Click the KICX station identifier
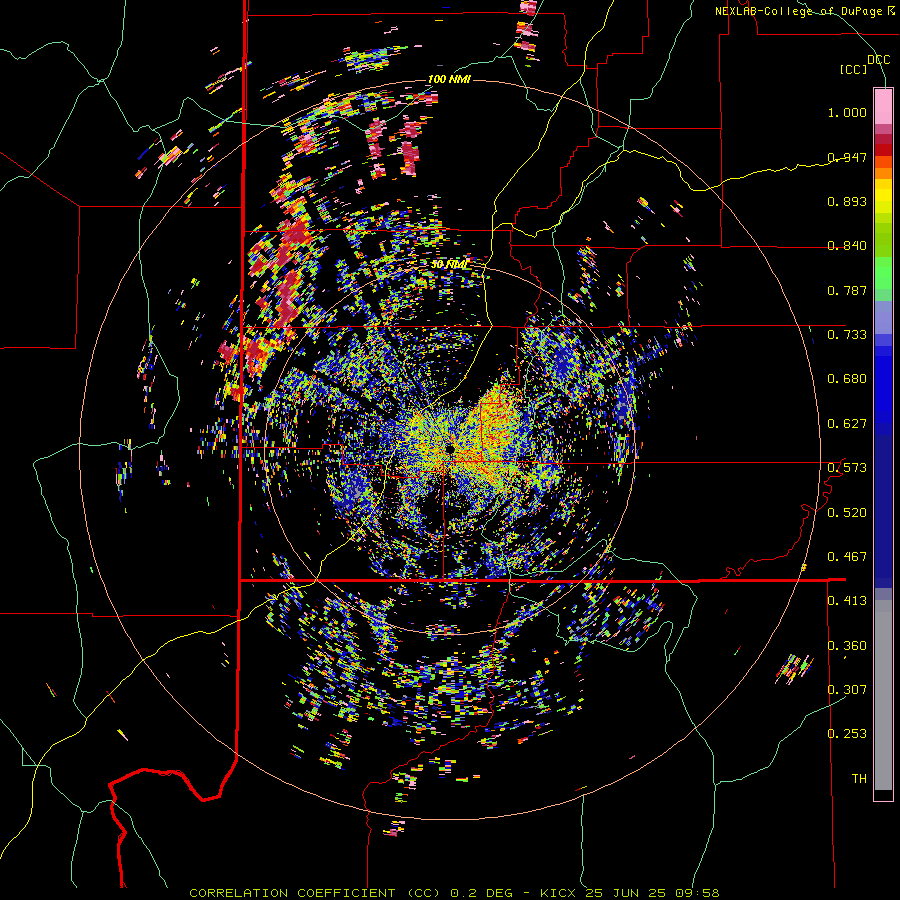The image size is (900, 900). coord(560,893)
